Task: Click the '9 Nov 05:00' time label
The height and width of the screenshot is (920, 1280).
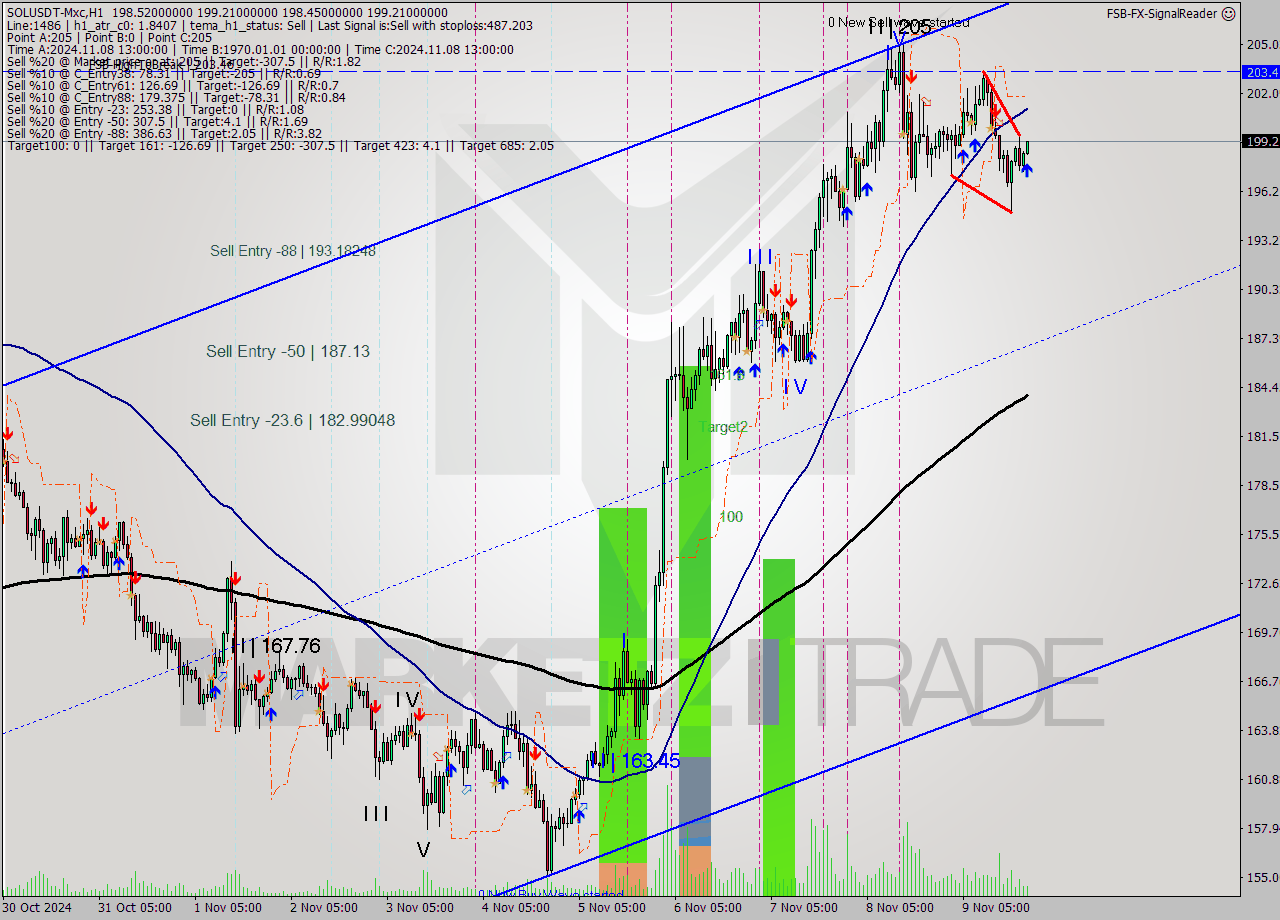Action: tap(996, 908)
